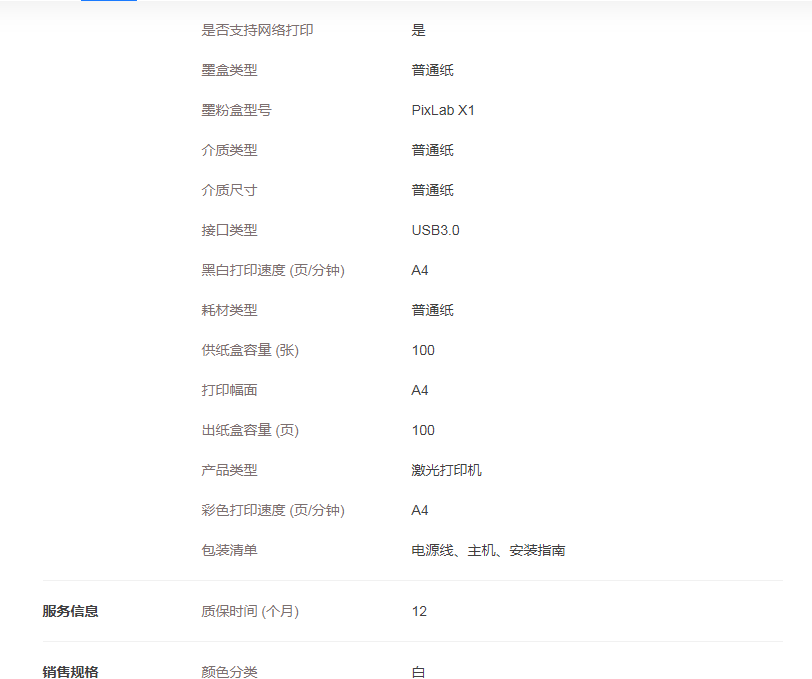This screenshot has height=679, width=812.
Task: Select the 是 value for network printing
Action: tap(418, 30)
